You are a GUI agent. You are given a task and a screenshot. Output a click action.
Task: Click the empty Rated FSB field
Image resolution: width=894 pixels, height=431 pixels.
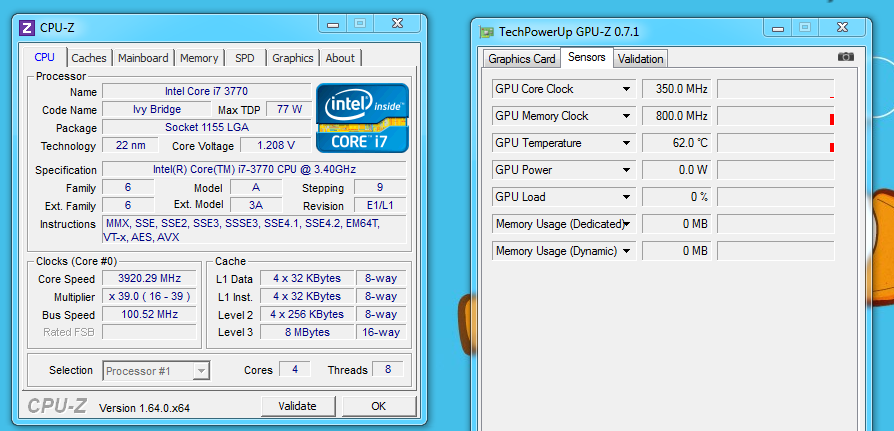149,332
